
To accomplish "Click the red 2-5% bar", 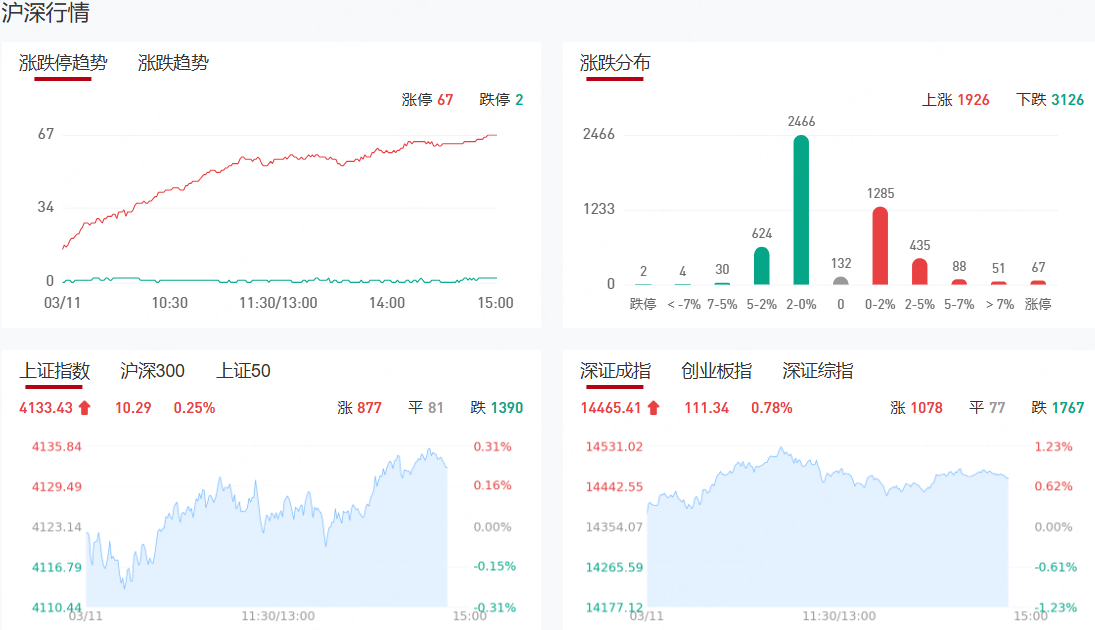I will coord(920,272).
